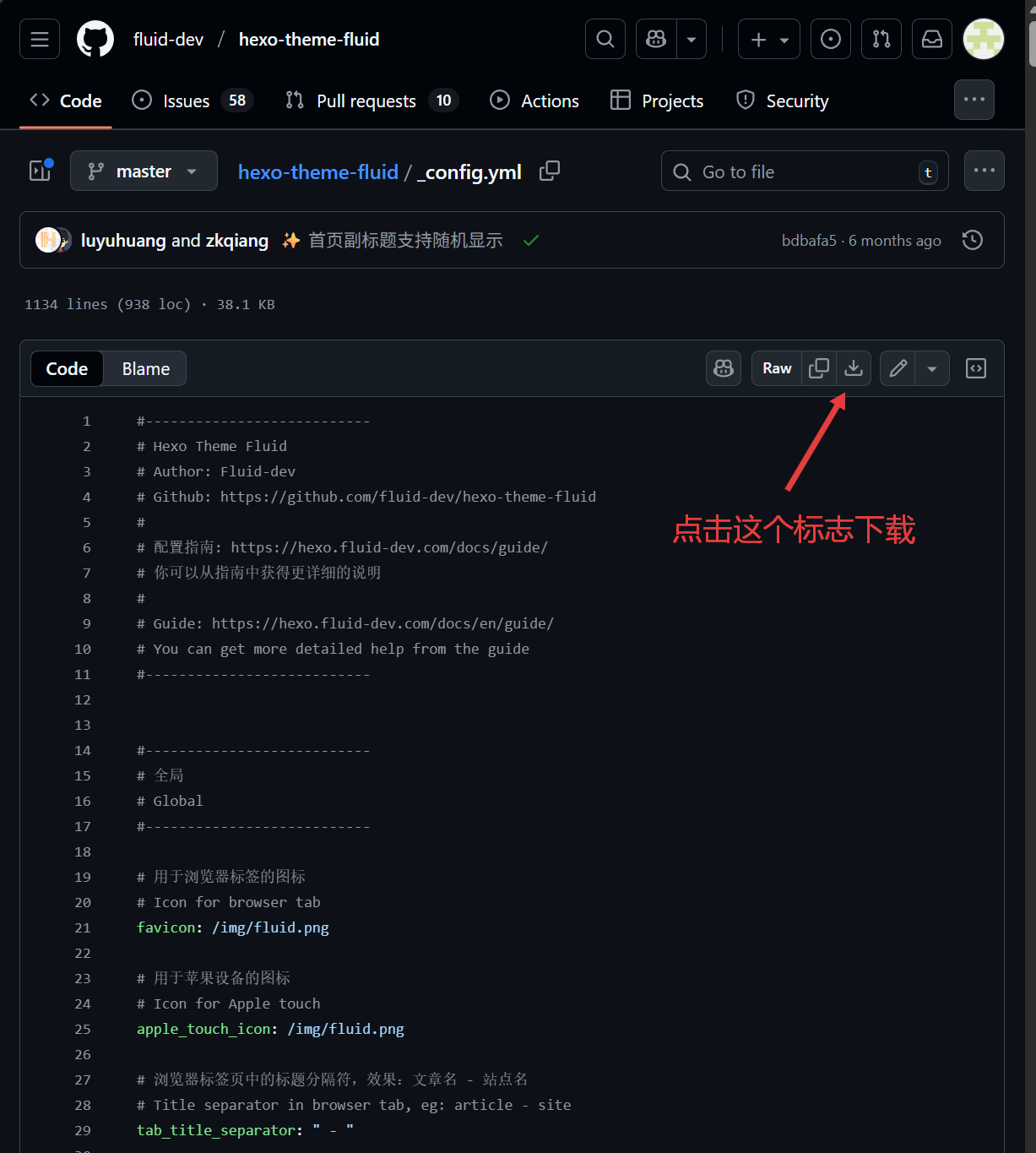Click the '1134 lines (938 loc)' file info

click(108, 304)
